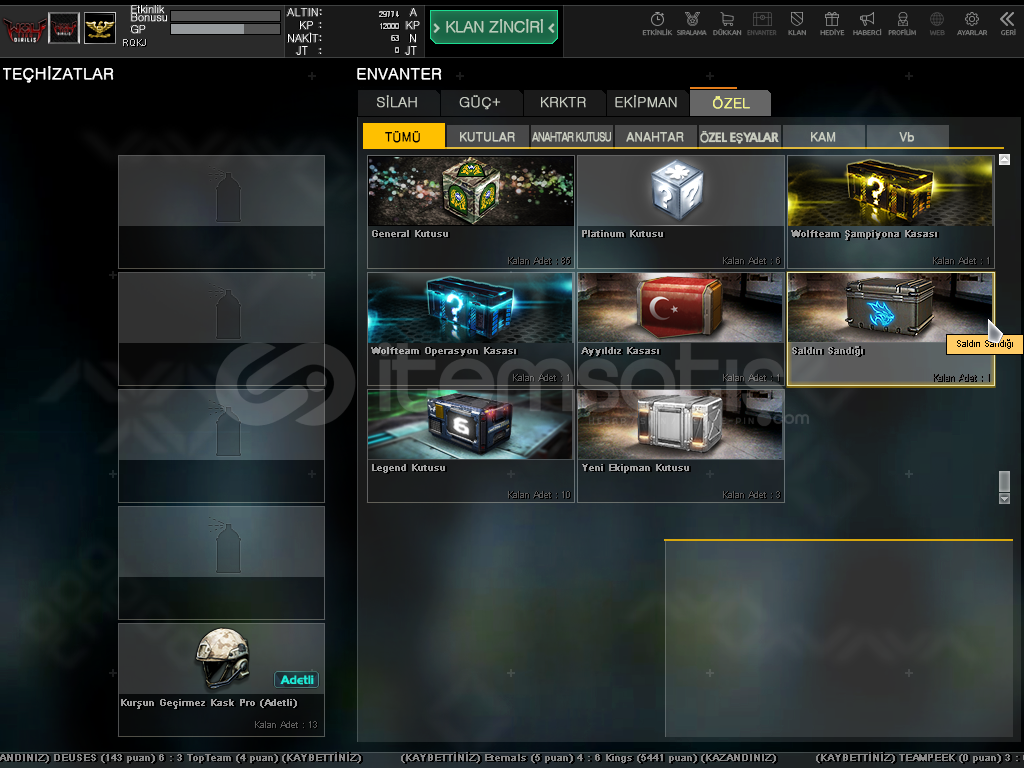The image size is (1024, 768).
Task: Select the Tümü filter tab
Action: tap(403, 136)
